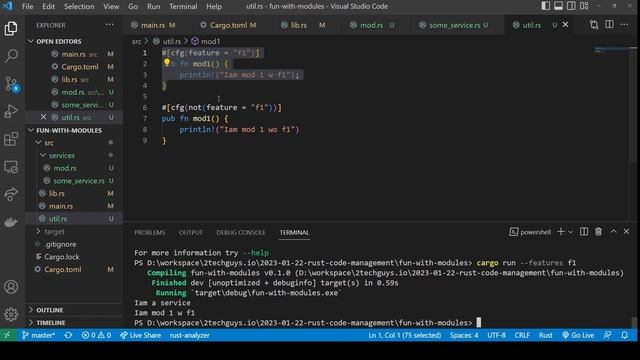The image size is (640, 360).
Task: Expand the Timeline section
Action: [x=31, y=322]
